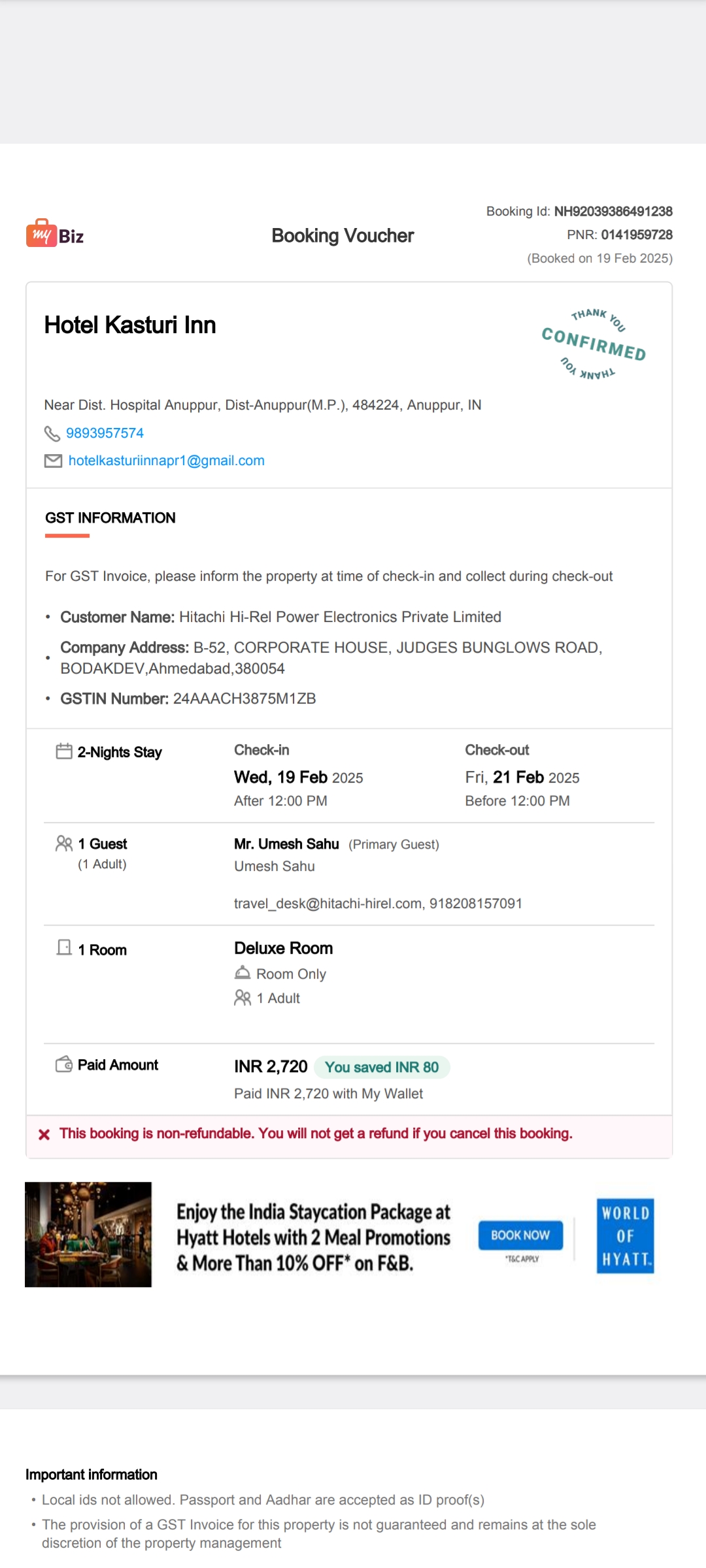This screenshot has height=1568, width=706.
Task: Click the Hyatt staycation banner photo
Action: (x=88, y=1234)
